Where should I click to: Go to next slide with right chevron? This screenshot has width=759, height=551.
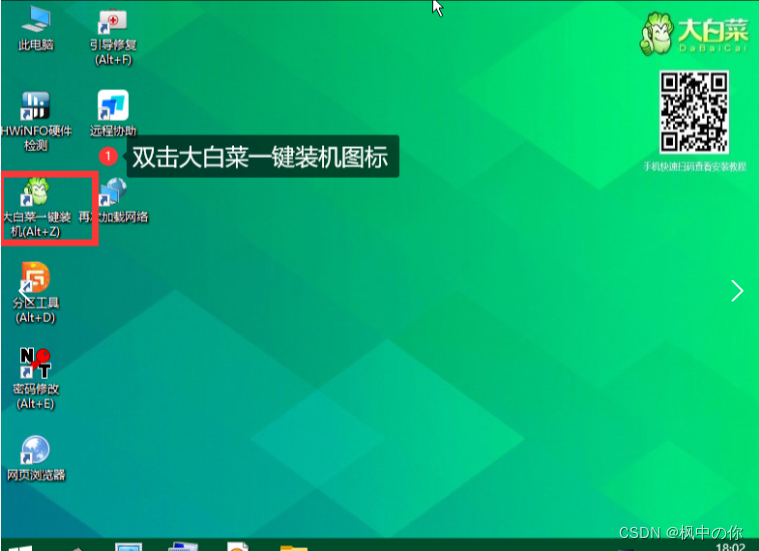(737, 291)
